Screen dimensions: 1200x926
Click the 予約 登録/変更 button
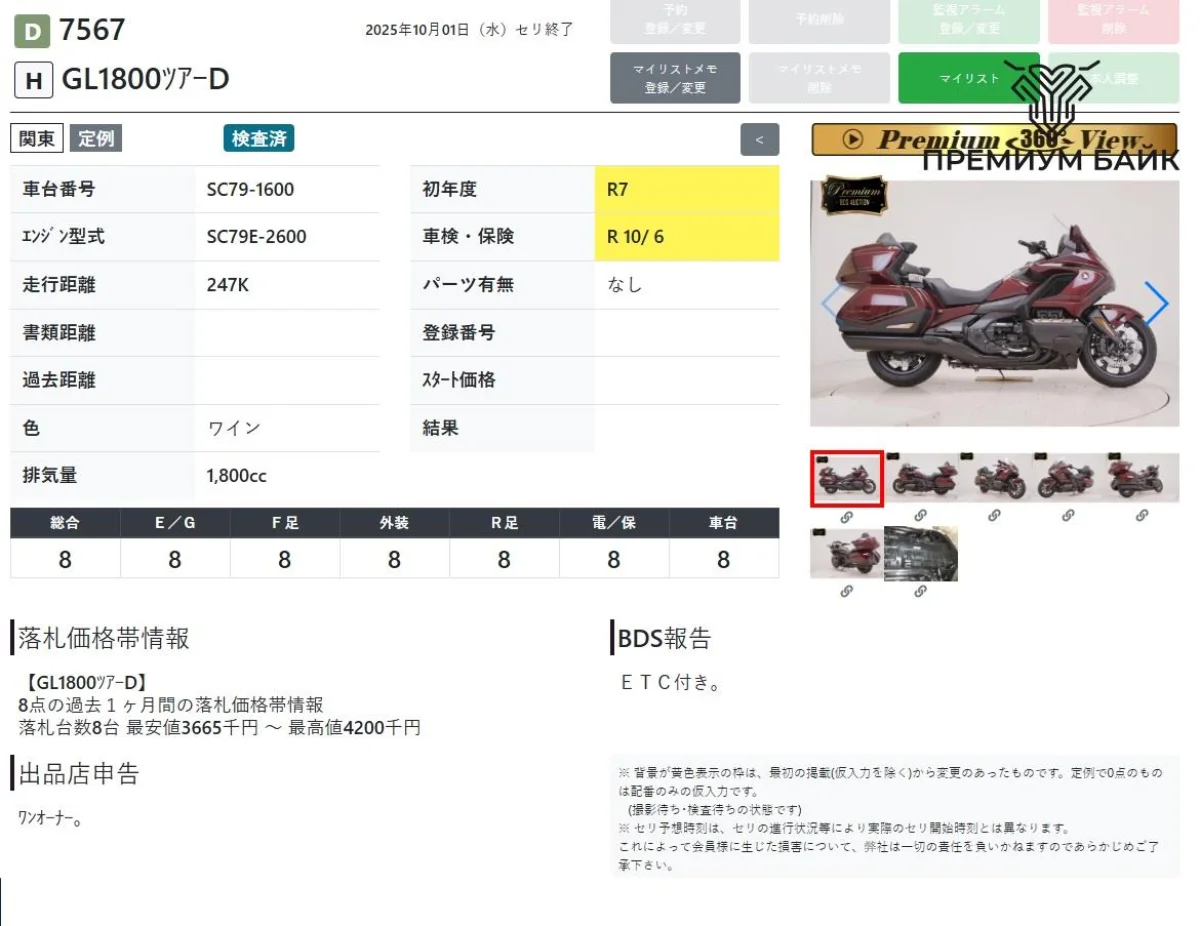675,20
